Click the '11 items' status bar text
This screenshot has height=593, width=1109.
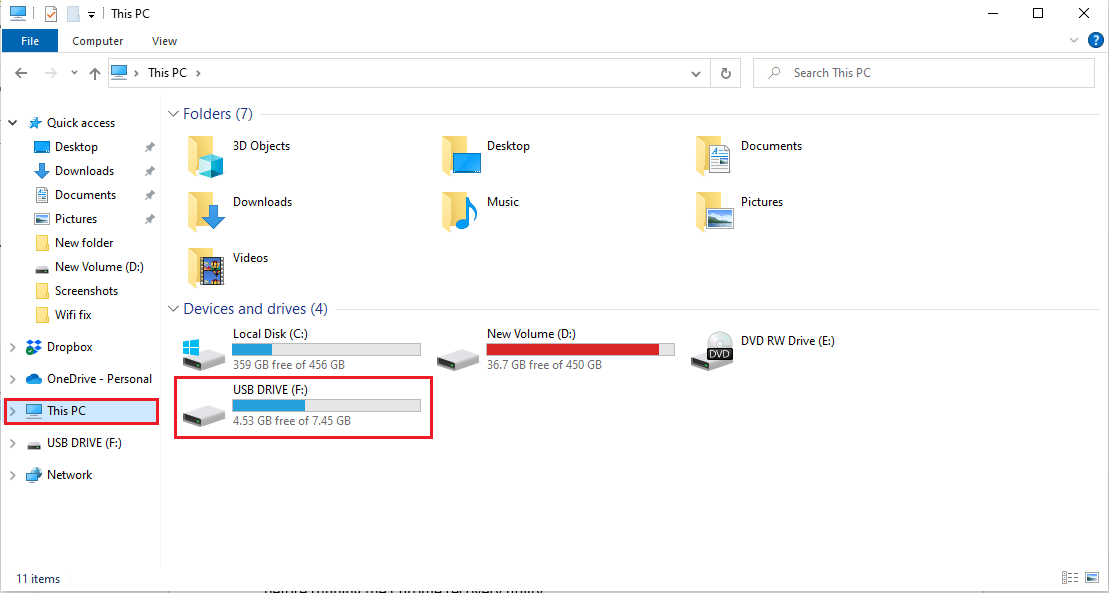pyautogui.click(x=38, y=579)
